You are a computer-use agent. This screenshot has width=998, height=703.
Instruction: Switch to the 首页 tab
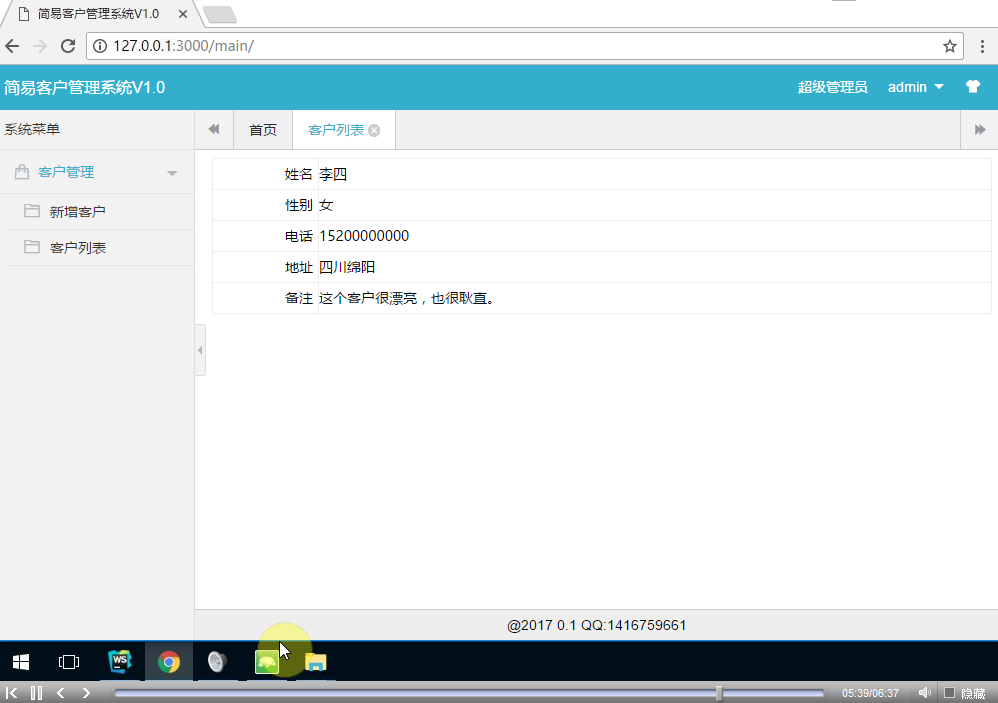(263, 130)
